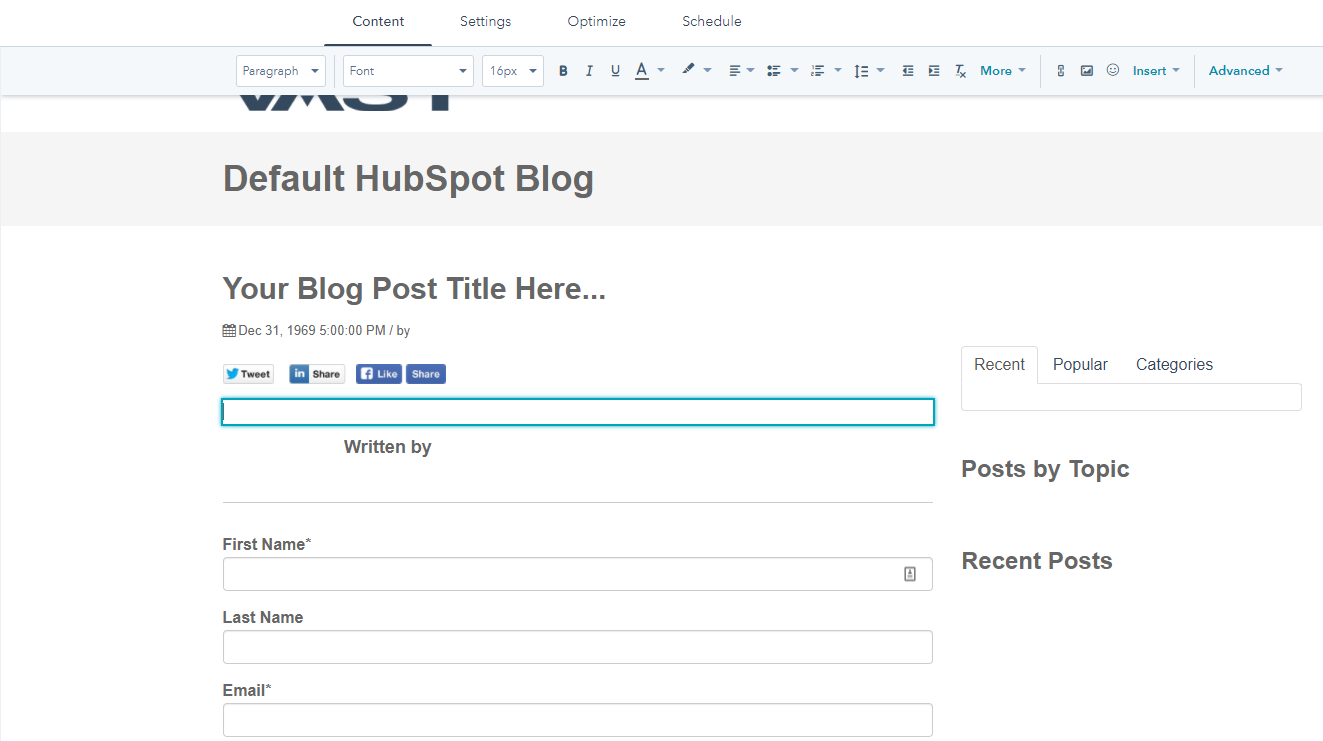
Task: Click the LinkedIn Share button
Action: tap(317, 374)
